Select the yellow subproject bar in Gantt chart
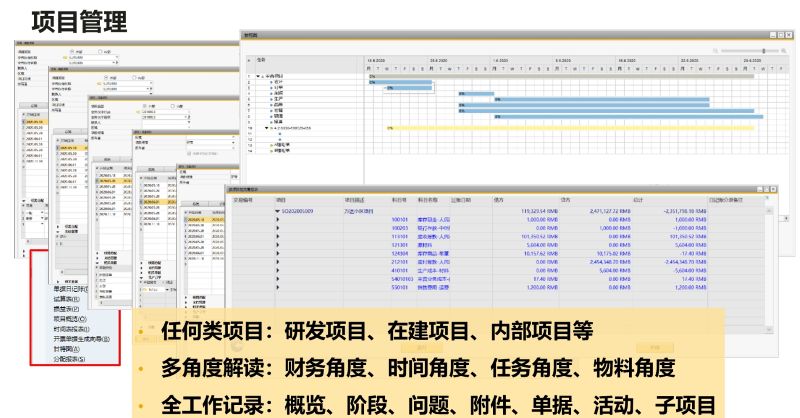Screen dimensions: 800x418 (x=570, y=128)
